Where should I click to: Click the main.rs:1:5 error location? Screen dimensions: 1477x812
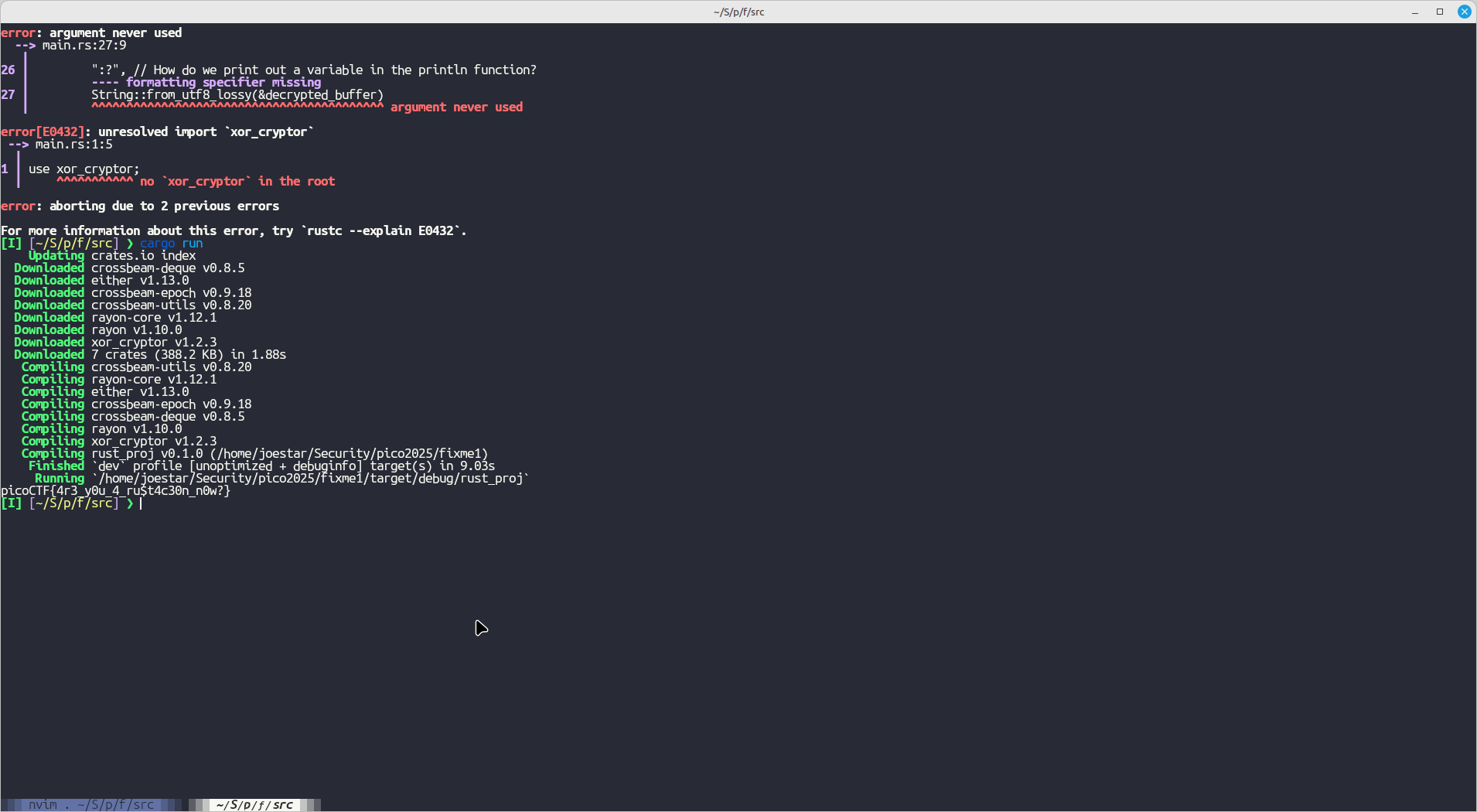(x=73, y=145)
